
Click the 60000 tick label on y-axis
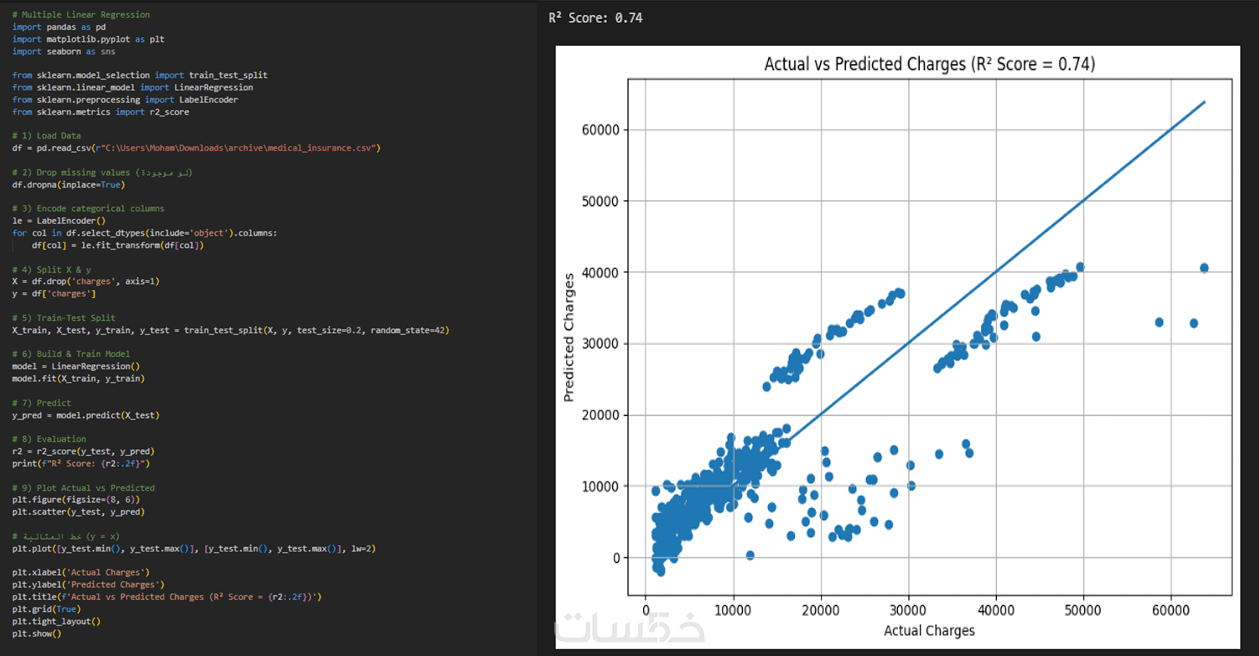(x=602, y=130)
